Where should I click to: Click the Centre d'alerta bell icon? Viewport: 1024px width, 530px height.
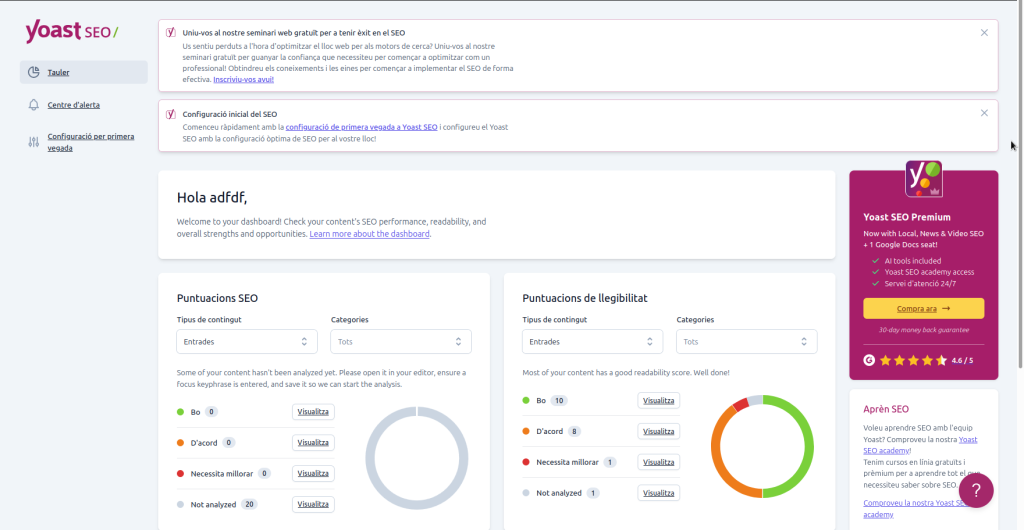coord(34,105)
